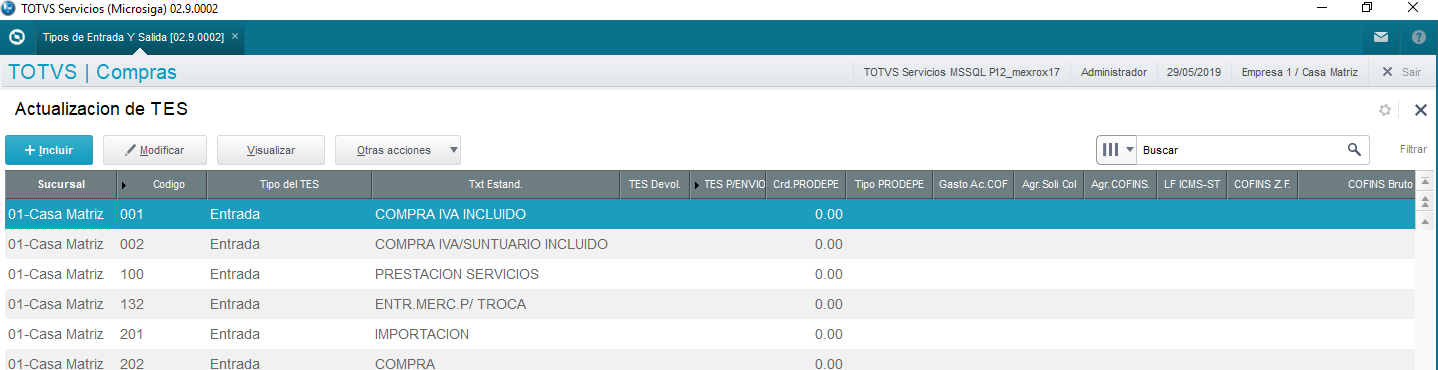The image size is (1438, 370).
Task: Select row COMPRA IVA INCLUIDO
Action: pos(710,214)
